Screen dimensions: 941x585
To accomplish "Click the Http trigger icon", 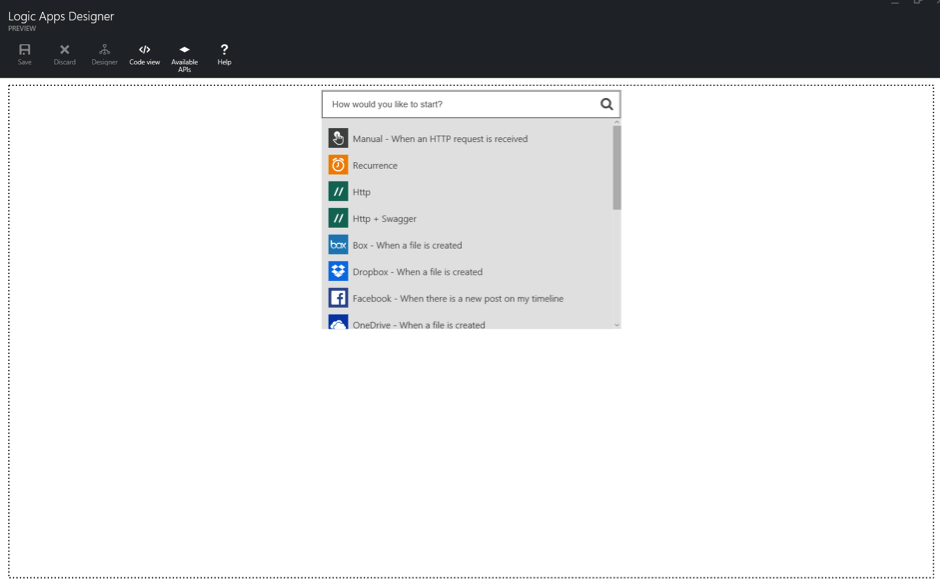I will 336,192.
